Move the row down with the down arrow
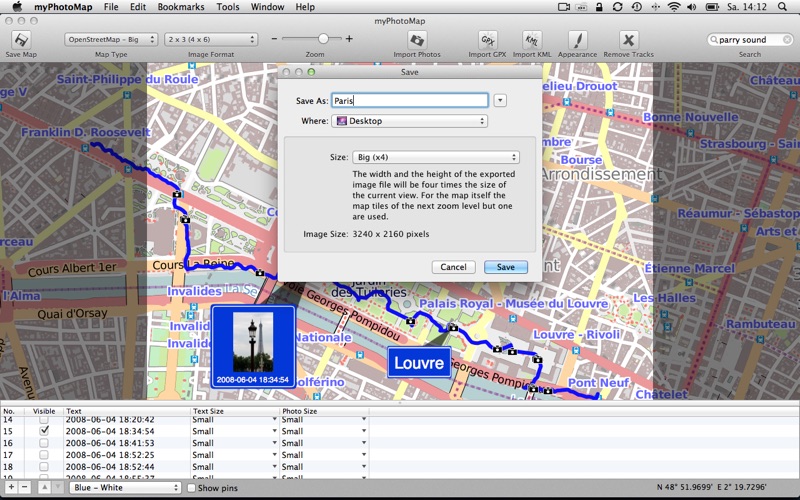 coord(57,487)
